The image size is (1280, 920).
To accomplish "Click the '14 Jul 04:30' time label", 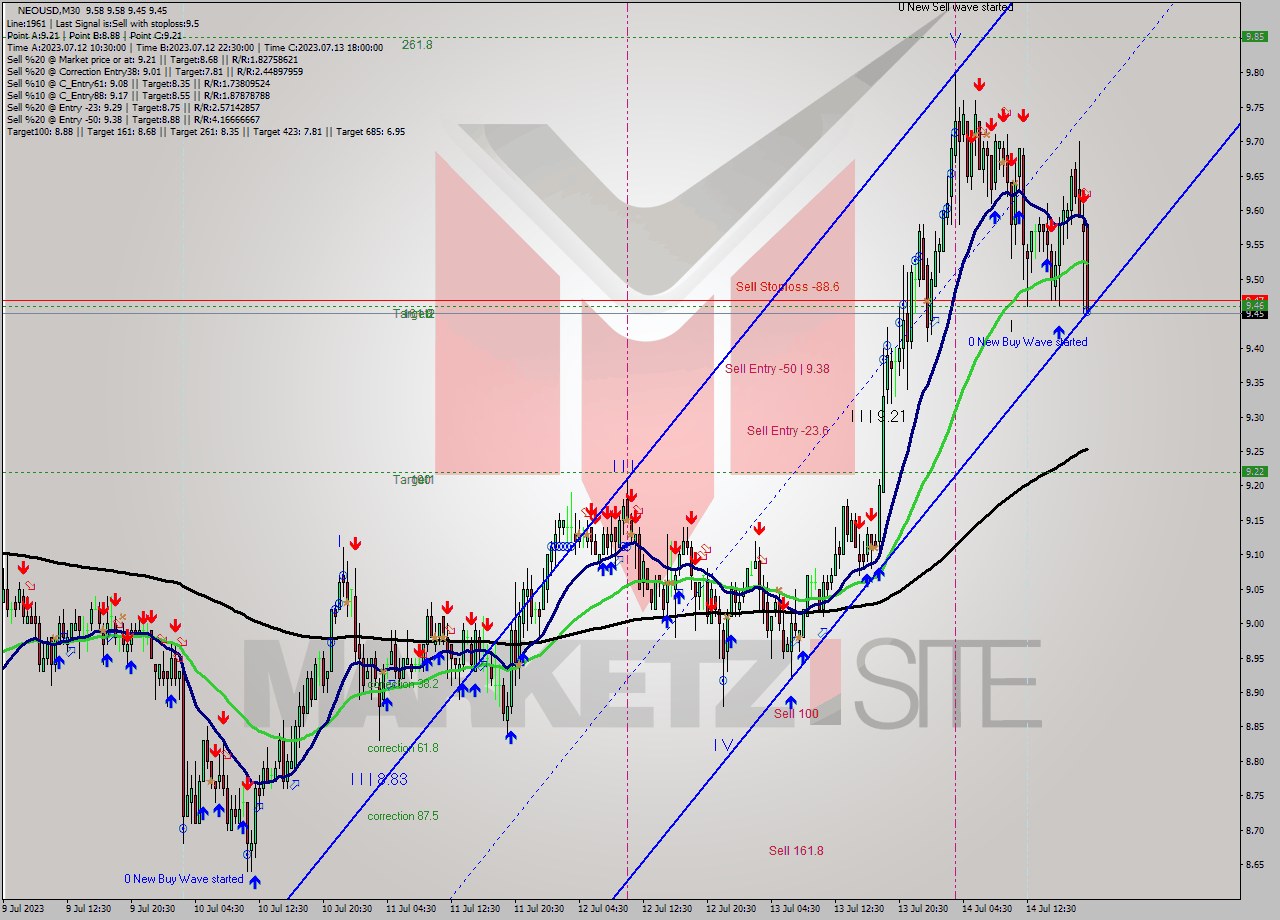I will 987,909.
